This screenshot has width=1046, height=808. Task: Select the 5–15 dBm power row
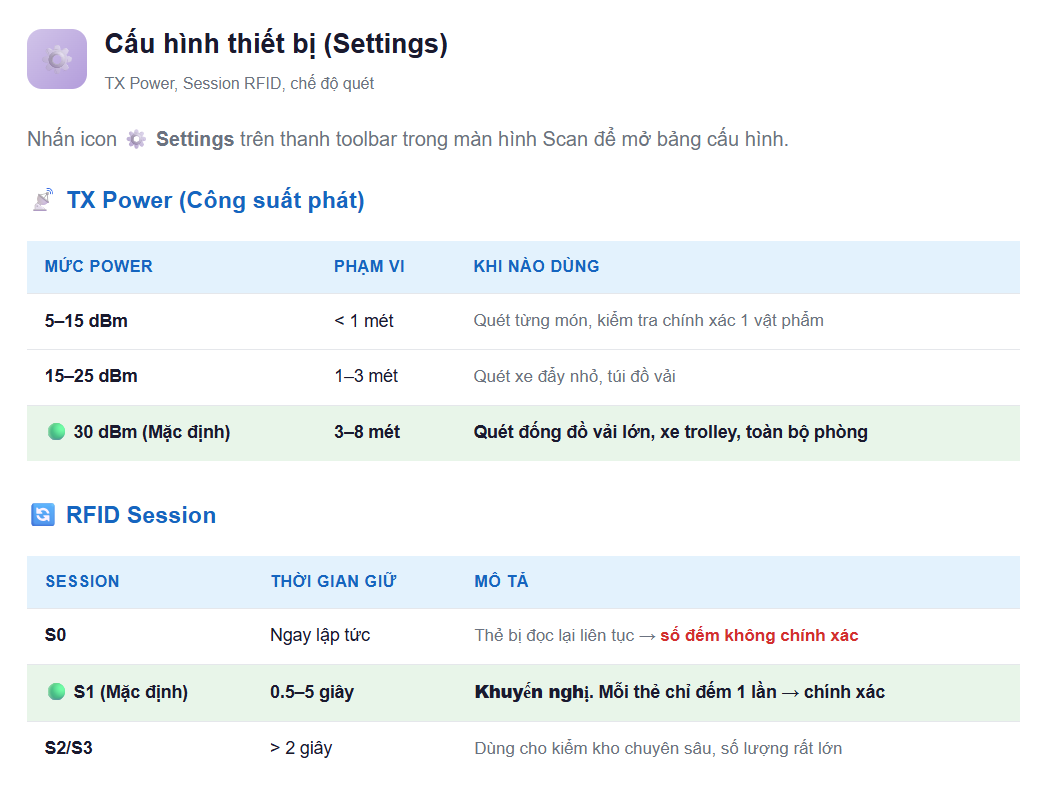[523, 321]
